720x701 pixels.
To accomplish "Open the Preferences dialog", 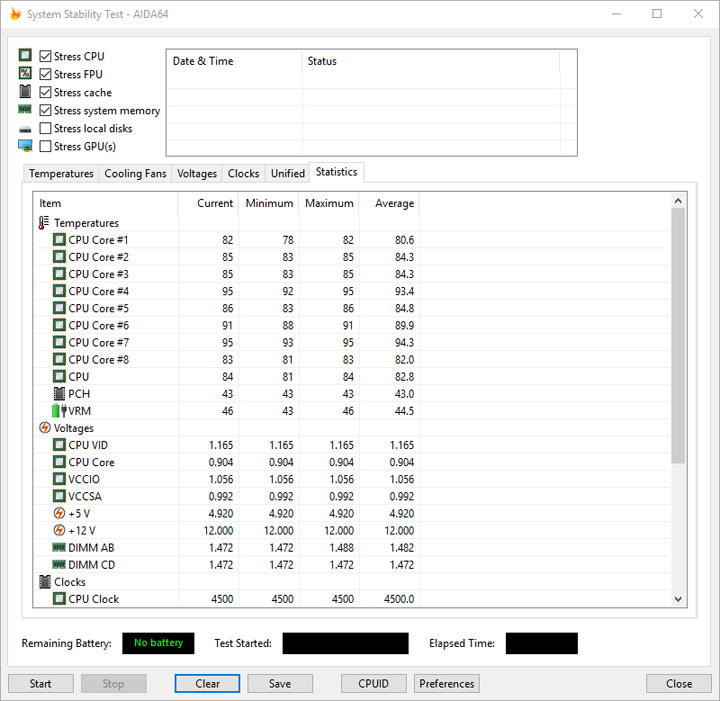I will pos(446,684).
